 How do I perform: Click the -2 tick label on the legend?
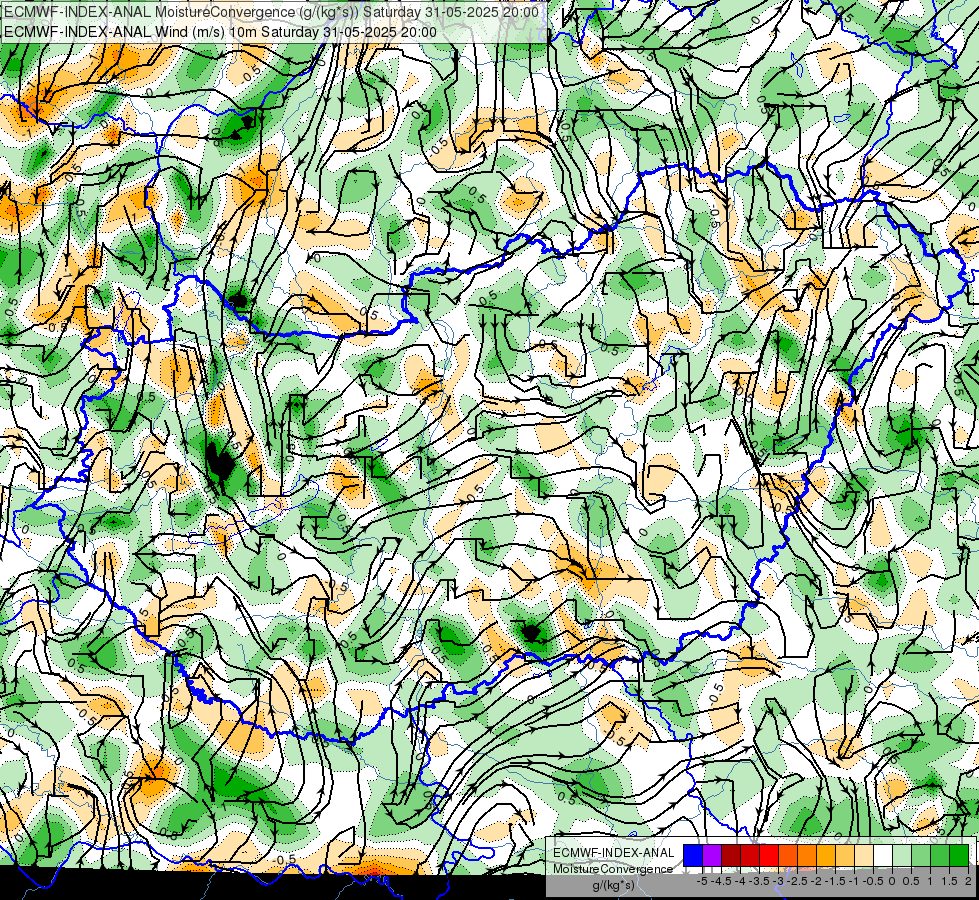pyautogui.click(x=817, y=881)
